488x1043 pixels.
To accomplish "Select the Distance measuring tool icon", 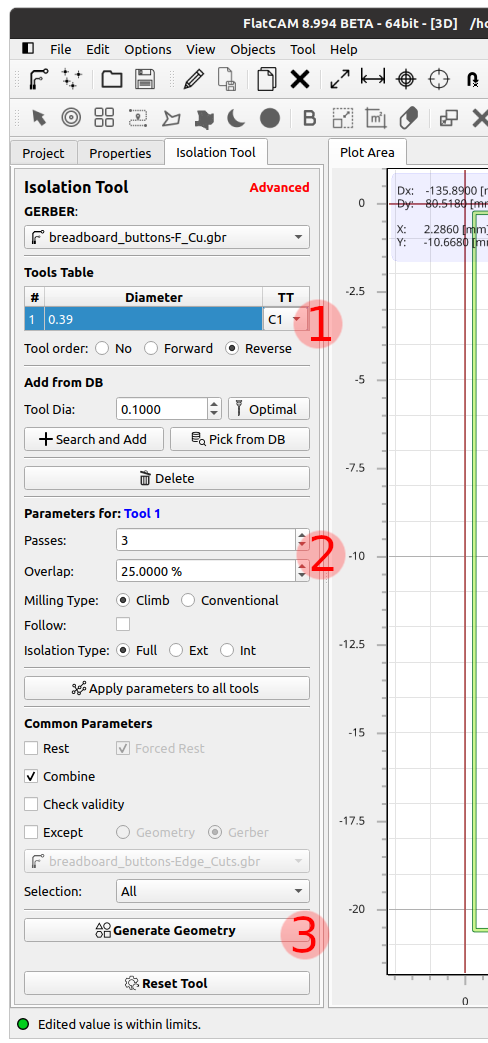I will click(373, 78).
